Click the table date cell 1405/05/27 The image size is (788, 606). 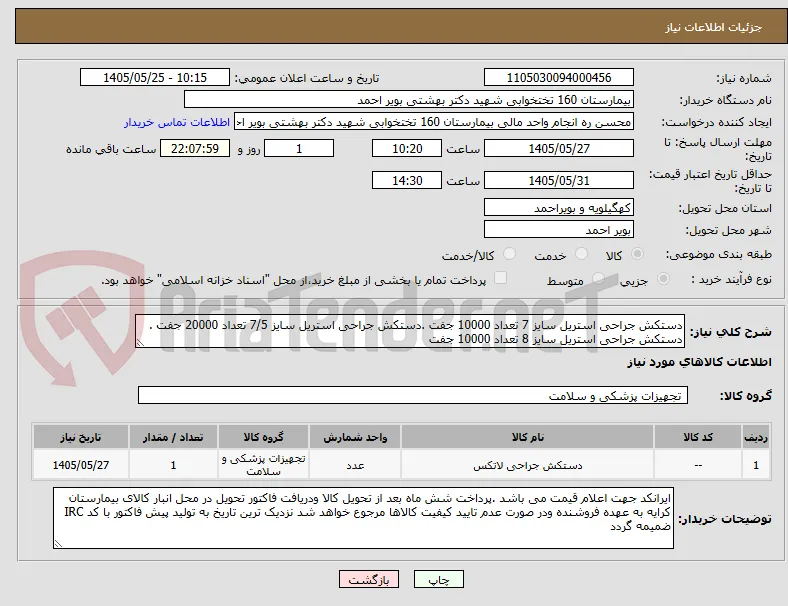pyautogui.click(x=81, y=465)
